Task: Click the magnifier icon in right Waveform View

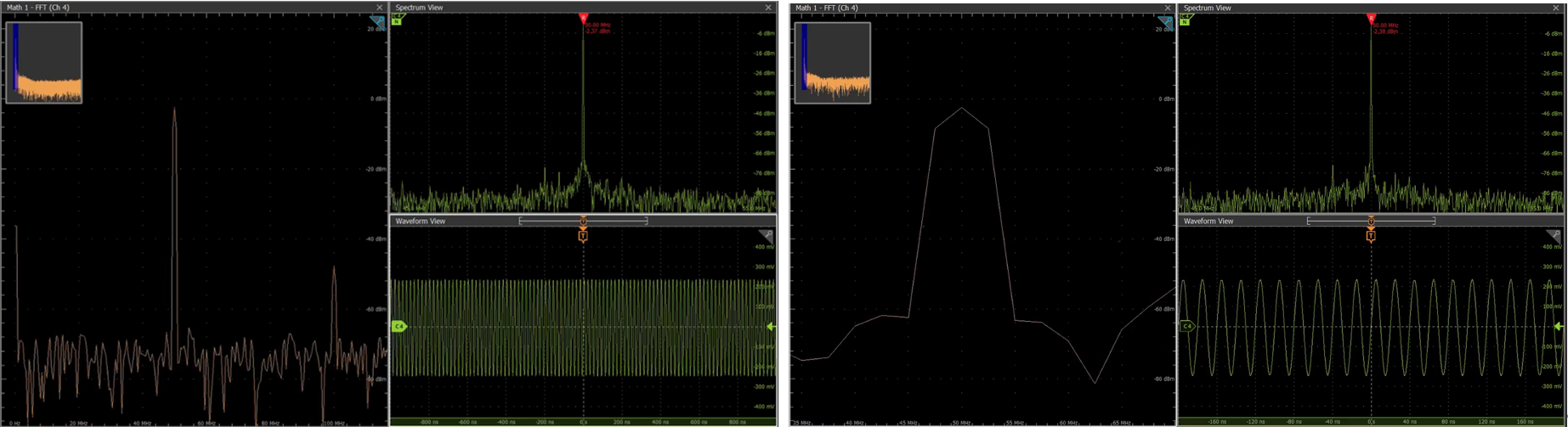Action: pyautogui.click(x=1554, y=235)
